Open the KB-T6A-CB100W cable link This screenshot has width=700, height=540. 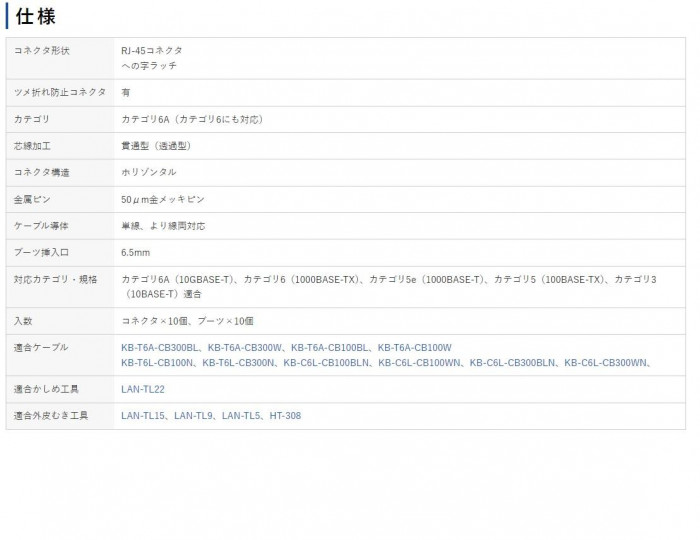pos(415,348)
